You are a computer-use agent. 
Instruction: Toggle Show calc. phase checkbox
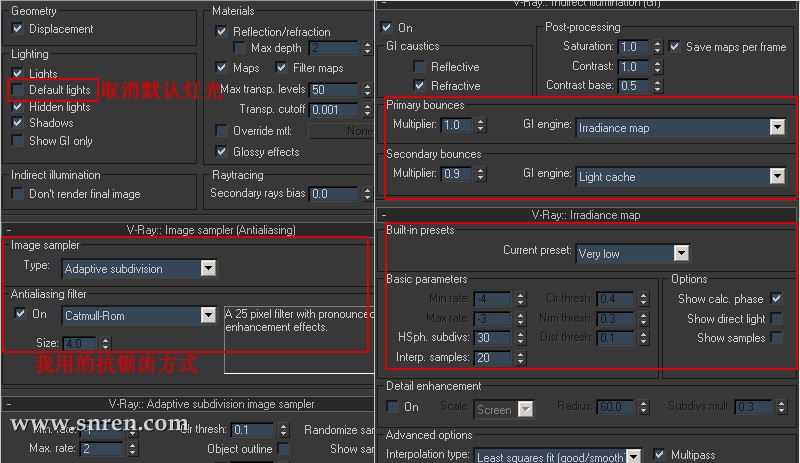pos(777,298)
